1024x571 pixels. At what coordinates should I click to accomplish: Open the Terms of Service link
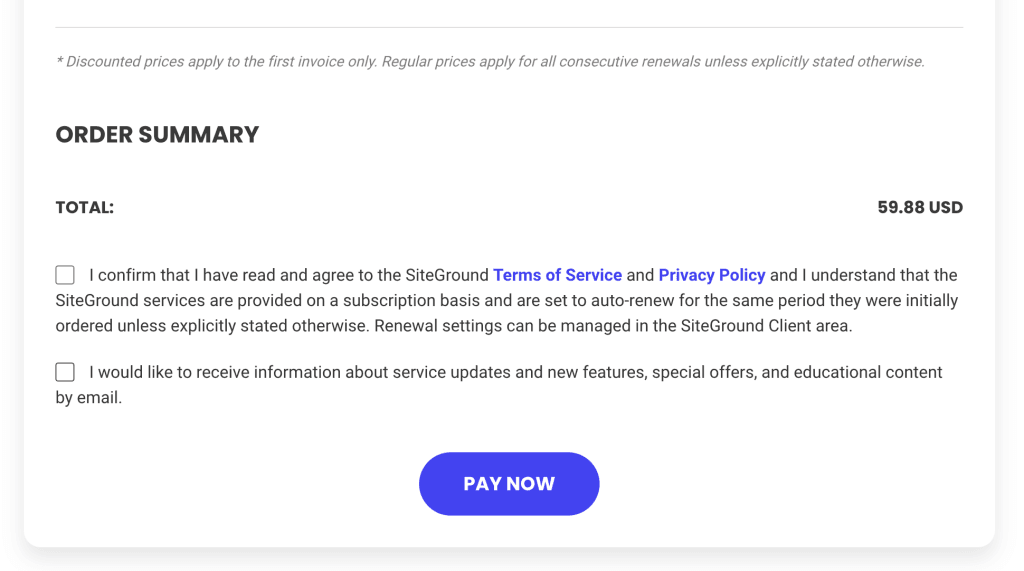(x=557, y=275)
